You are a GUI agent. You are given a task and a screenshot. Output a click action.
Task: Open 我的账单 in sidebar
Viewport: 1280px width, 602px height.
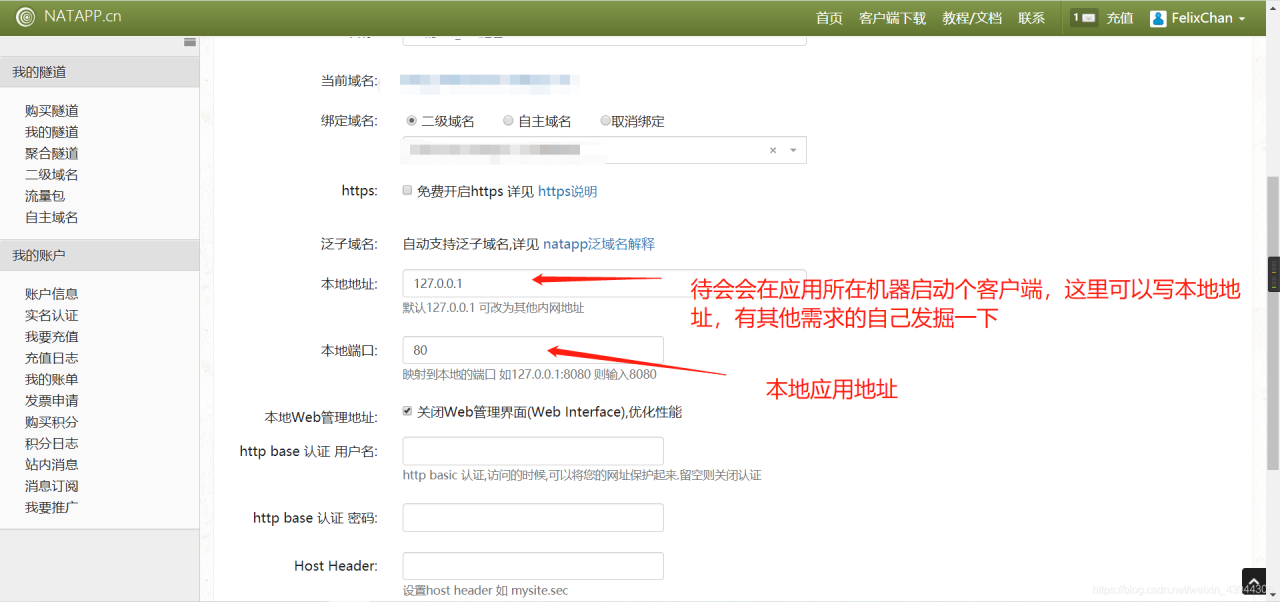(52, 379)
